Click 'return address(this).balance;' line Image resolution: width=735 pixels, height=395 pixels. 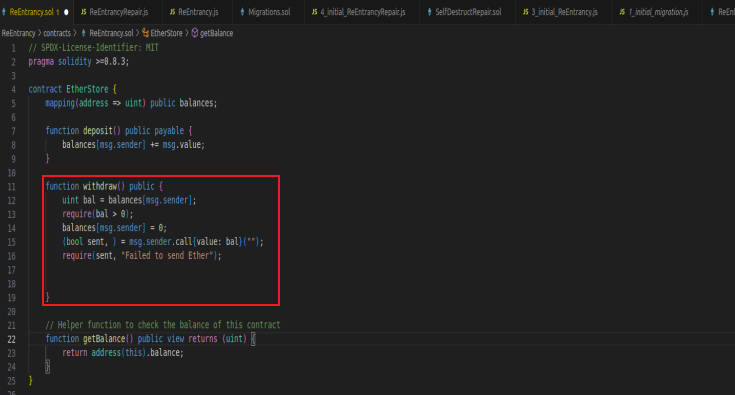tap(123, 353)
